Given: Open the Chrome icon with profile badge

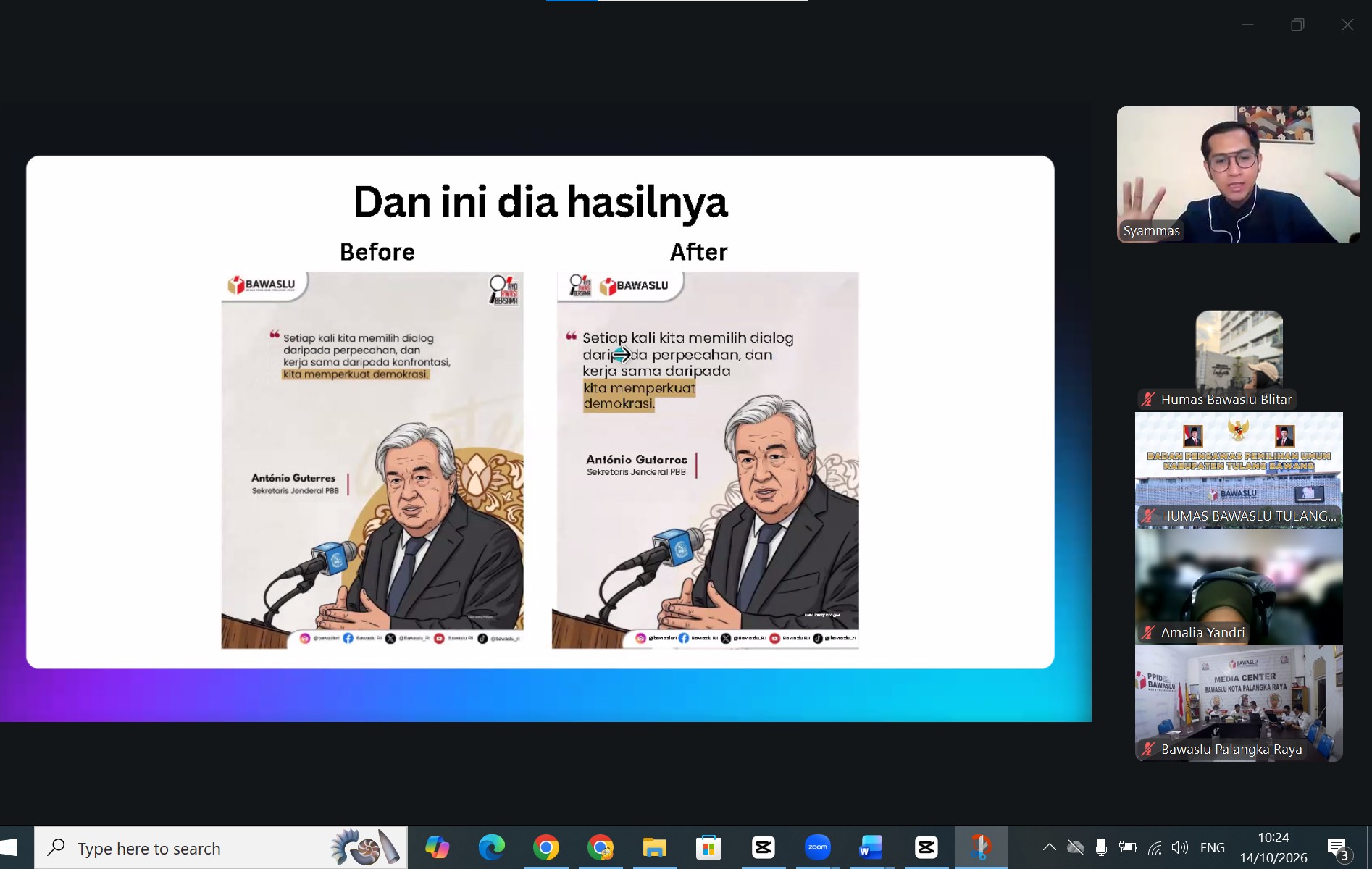Looking at the screenshot, I should point(600,847).
